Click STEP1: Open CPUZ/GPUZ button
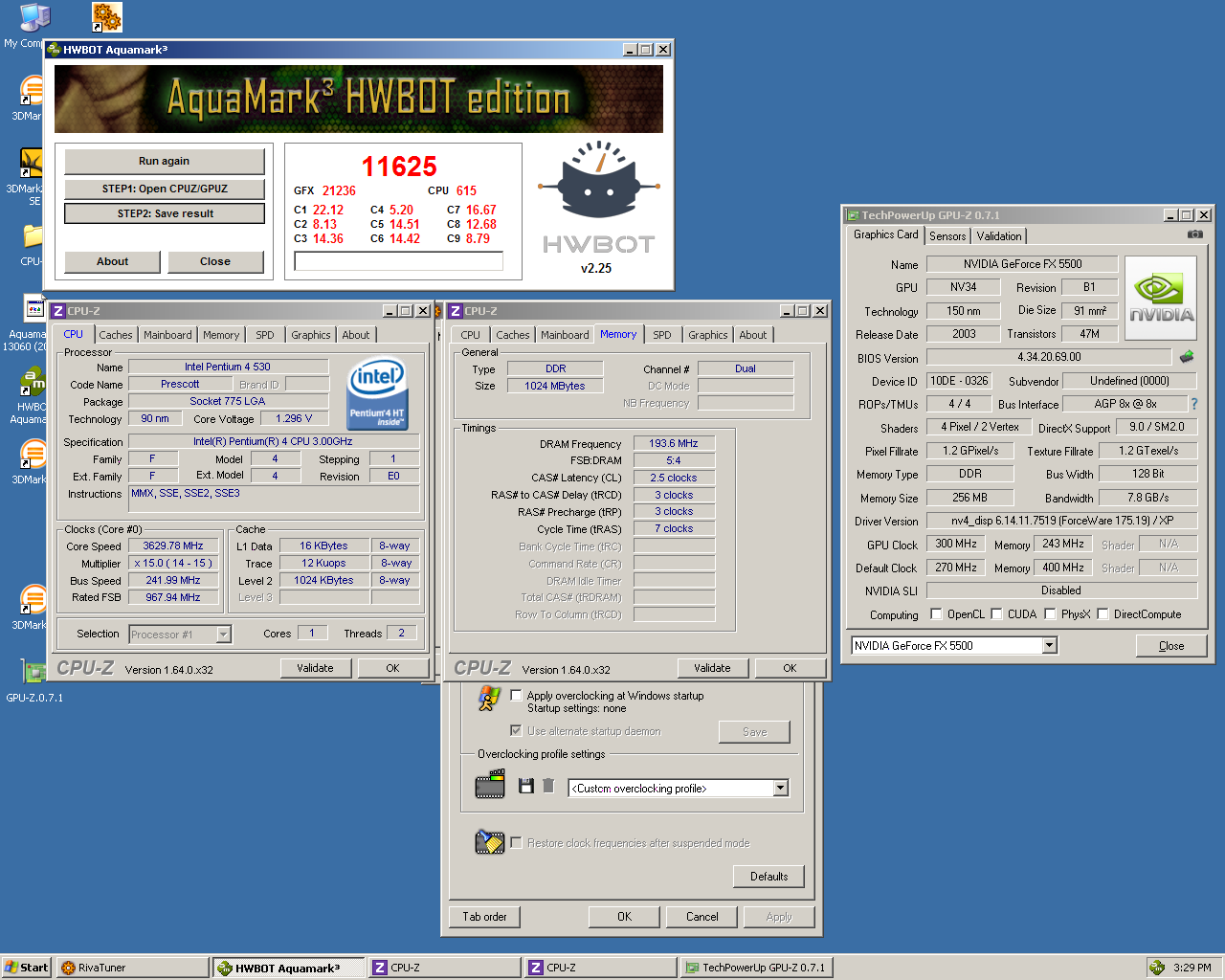 pyautogui.click(x=165, y=189)
